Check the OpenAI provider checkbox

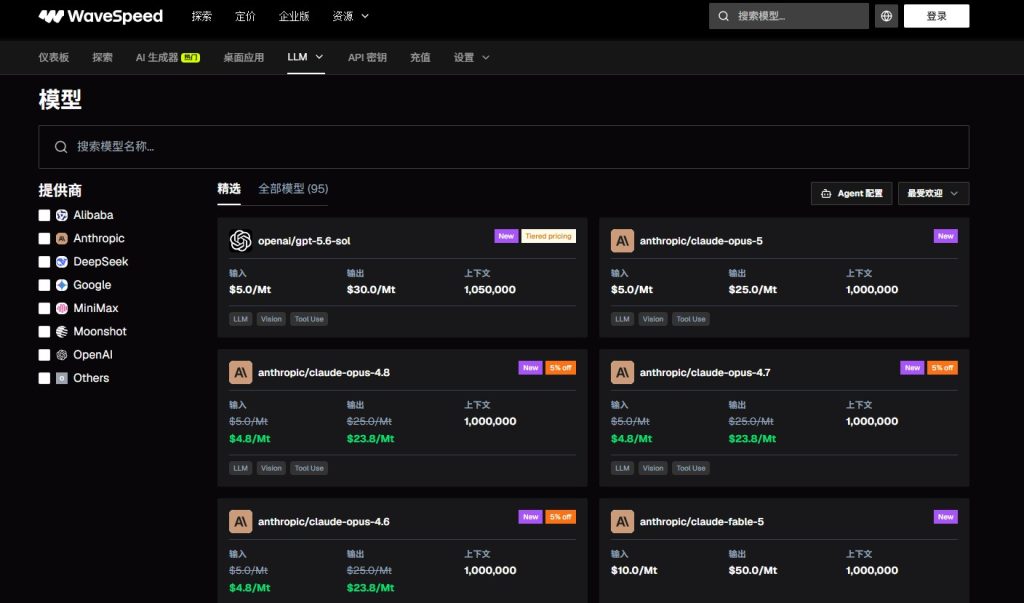tap(44, 355)
